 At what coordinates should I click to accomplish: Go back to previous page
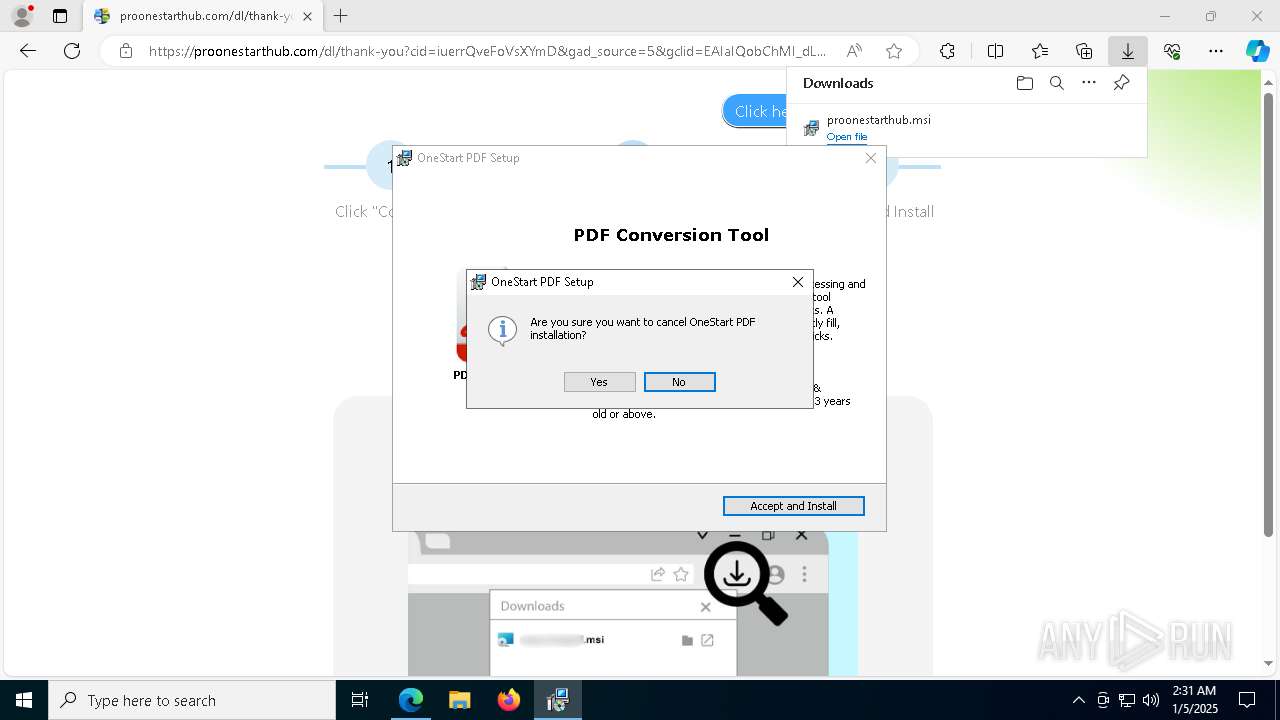coord(28,51)
